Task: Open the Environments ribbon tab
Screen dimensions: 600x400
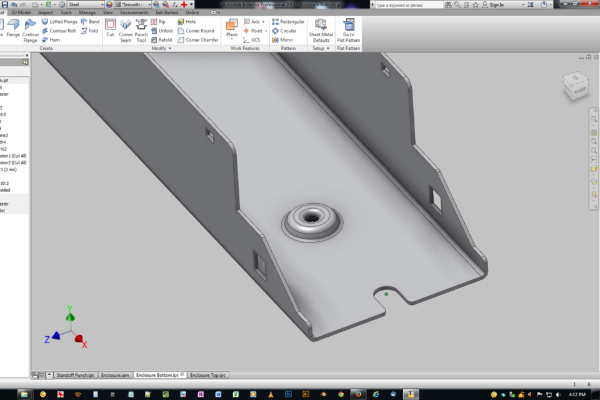Action: [x=134, y=12]
